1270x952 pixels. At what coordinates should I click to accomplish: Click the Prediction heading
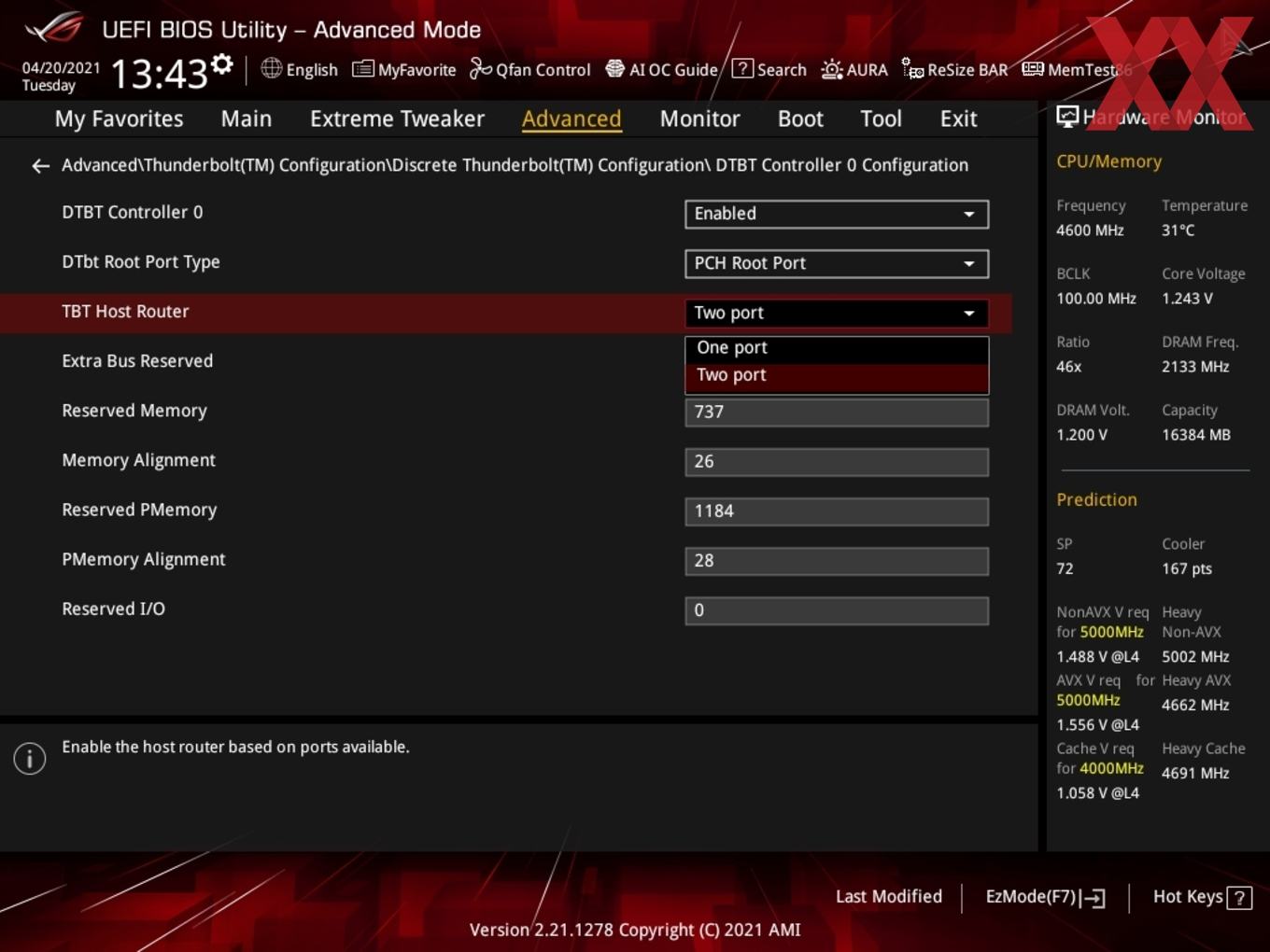point(1096,499)
